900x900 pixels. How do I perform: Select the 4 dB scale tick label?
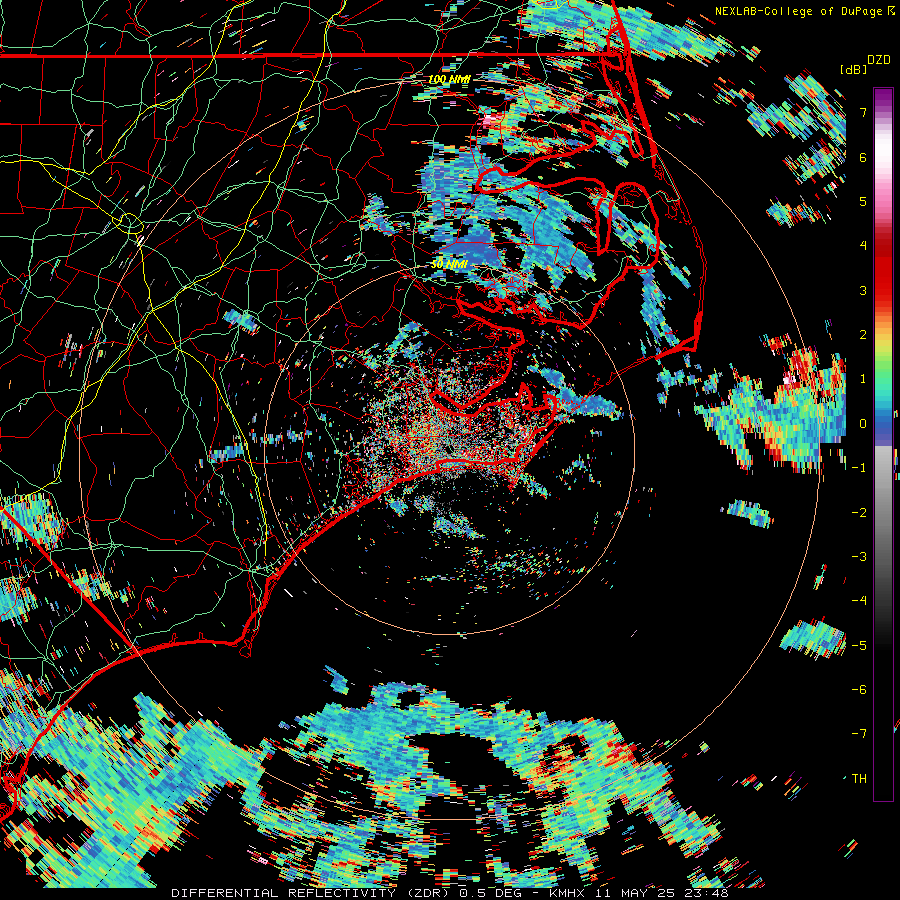pos(863,246)
